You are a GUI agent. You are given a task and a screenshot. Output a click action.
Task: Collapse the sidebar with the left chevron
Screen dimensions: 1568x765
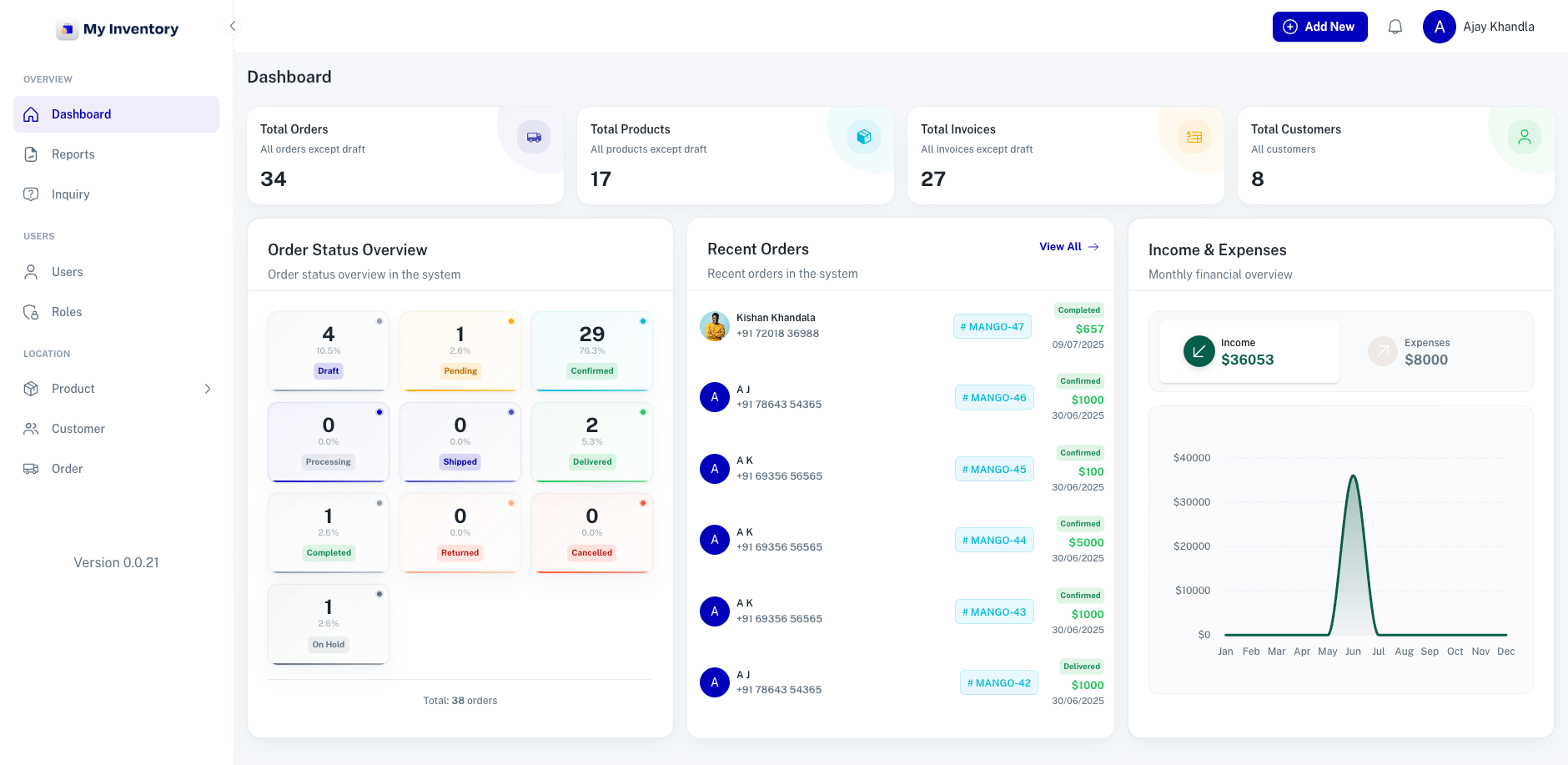(233, 26)
